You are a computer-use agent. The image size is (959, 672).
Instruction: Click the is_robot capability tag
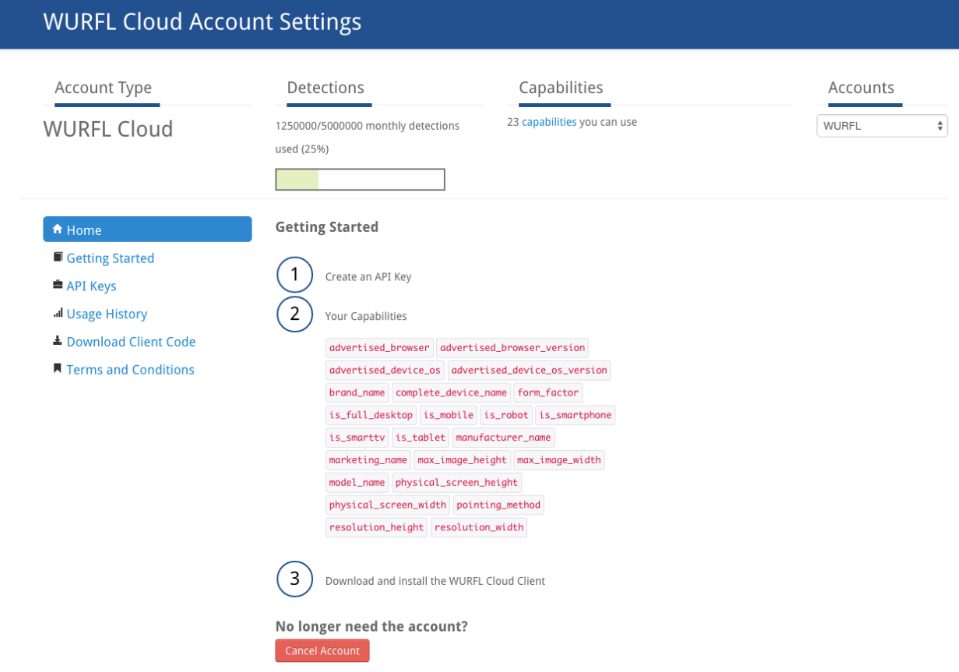506,415
